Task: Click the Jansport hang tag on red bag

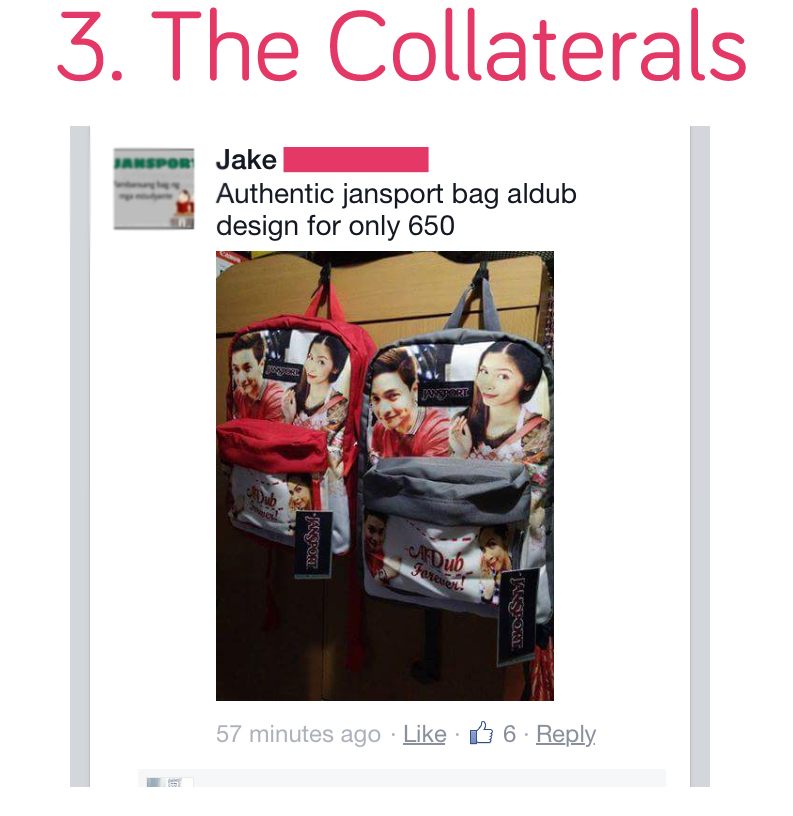Action: [x=313, y=544]
